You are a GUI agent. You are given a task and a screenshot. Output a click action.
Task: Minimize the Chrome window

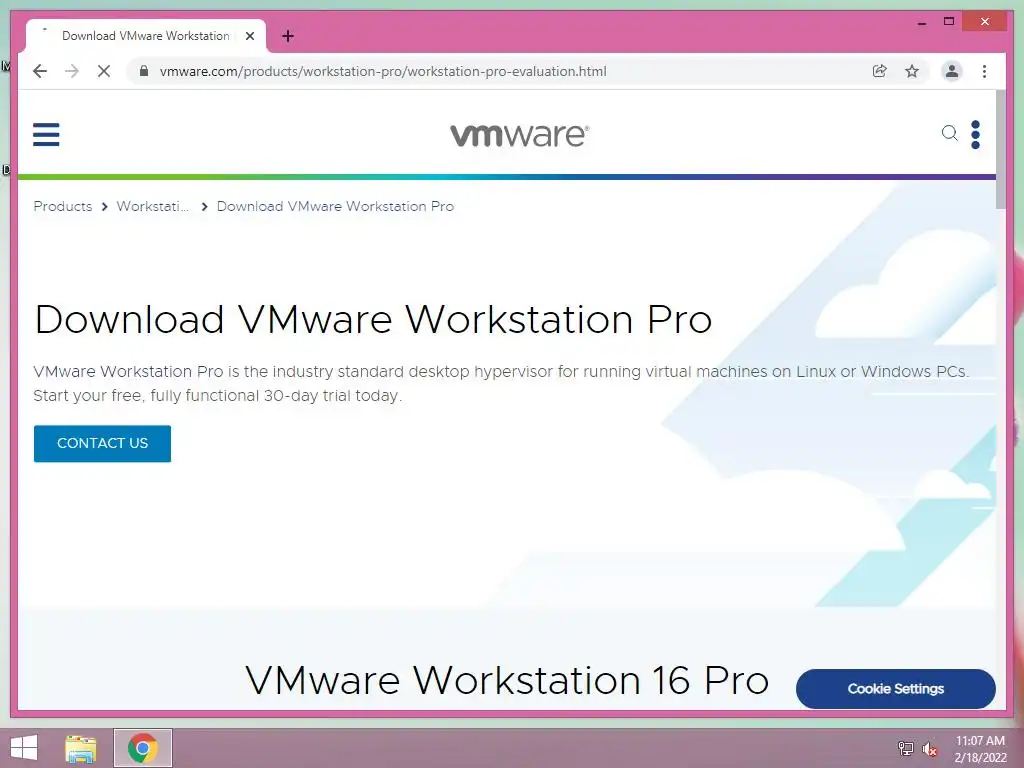pos(921,22)
